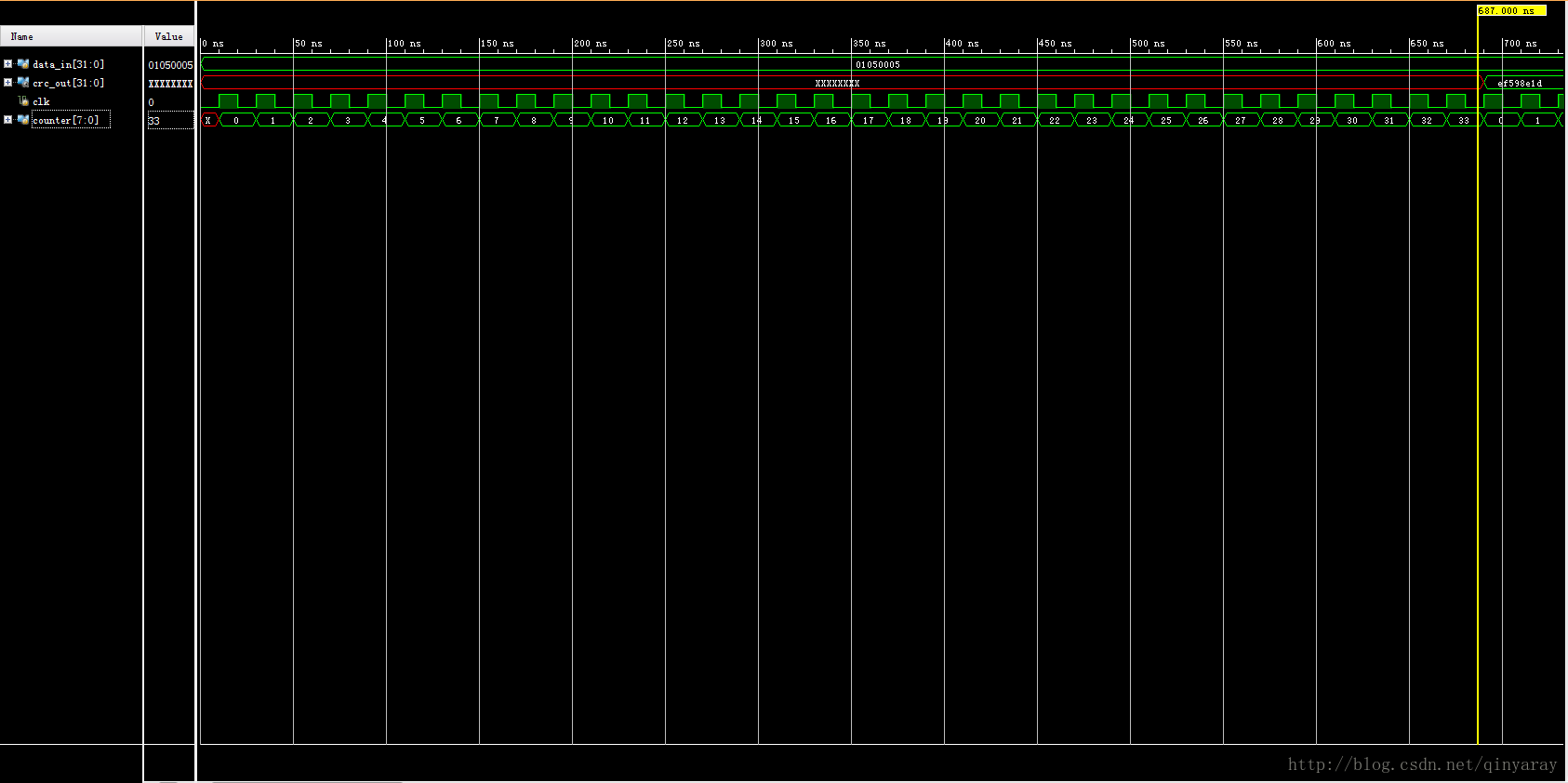This screenshot has width=1568, height=783.
Task: Click the counter bus signal icon
Action: click(23, 120)
